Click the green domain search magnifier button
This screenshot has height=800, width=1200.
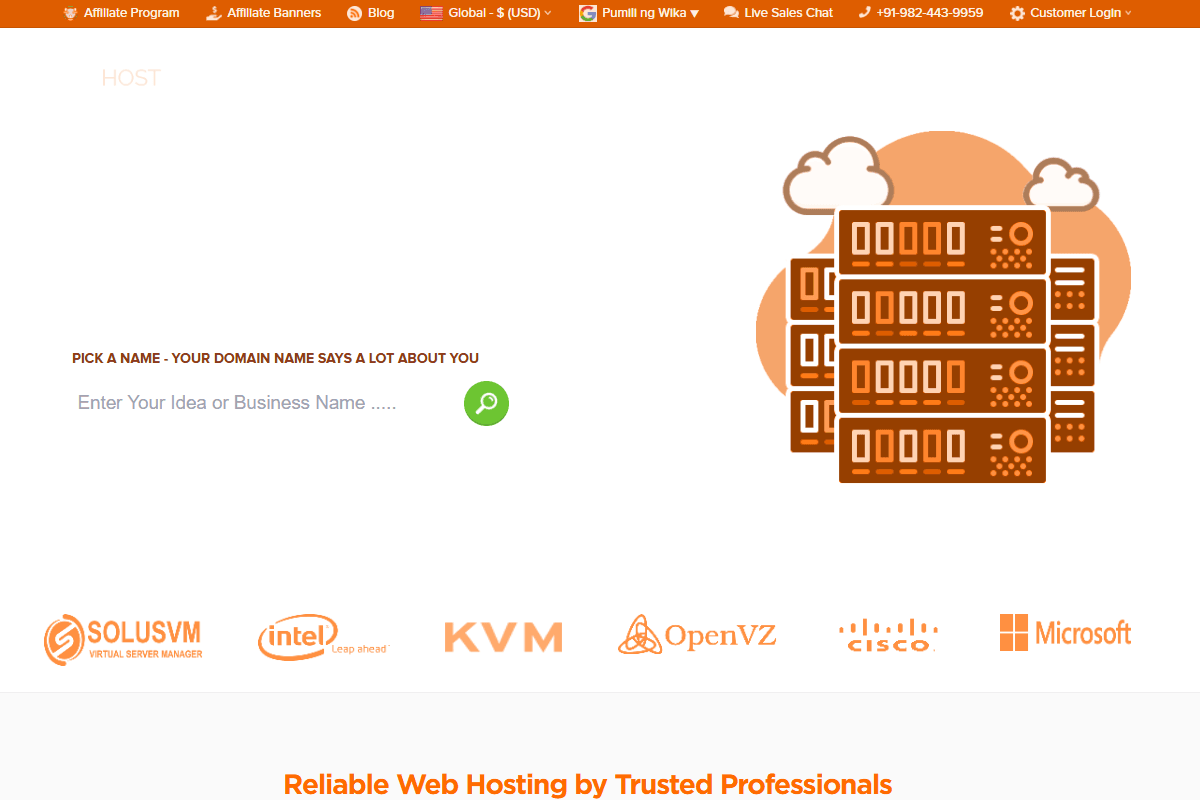click(486, 403)
